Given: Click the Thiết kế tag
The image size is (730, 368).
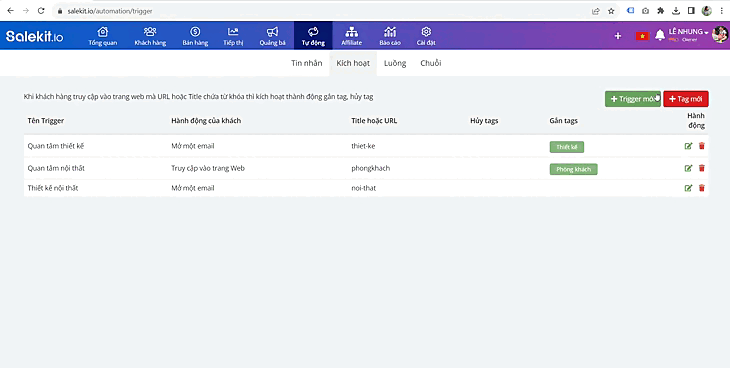Looking at the screenshot, I should 567,147.
